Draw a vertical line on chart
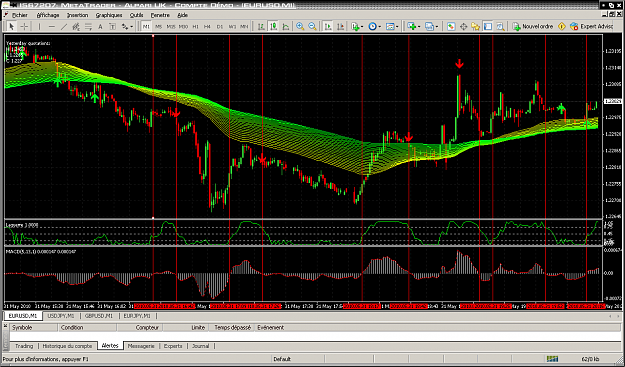The width and height of the screenshot is (625, 367). [x=39, y=27]
